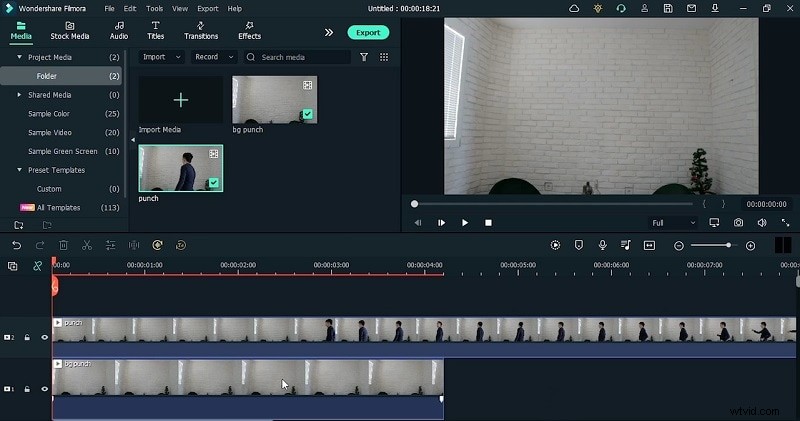Switch to the Transitions tab
This screenshot has height=421, width=800.
pyautogui.click(x=201, y=31)
